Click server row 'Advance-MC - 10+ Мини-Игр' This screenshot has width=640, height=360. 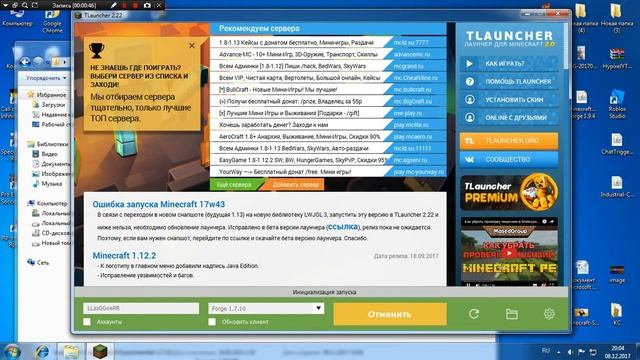[x=328, y=54]
